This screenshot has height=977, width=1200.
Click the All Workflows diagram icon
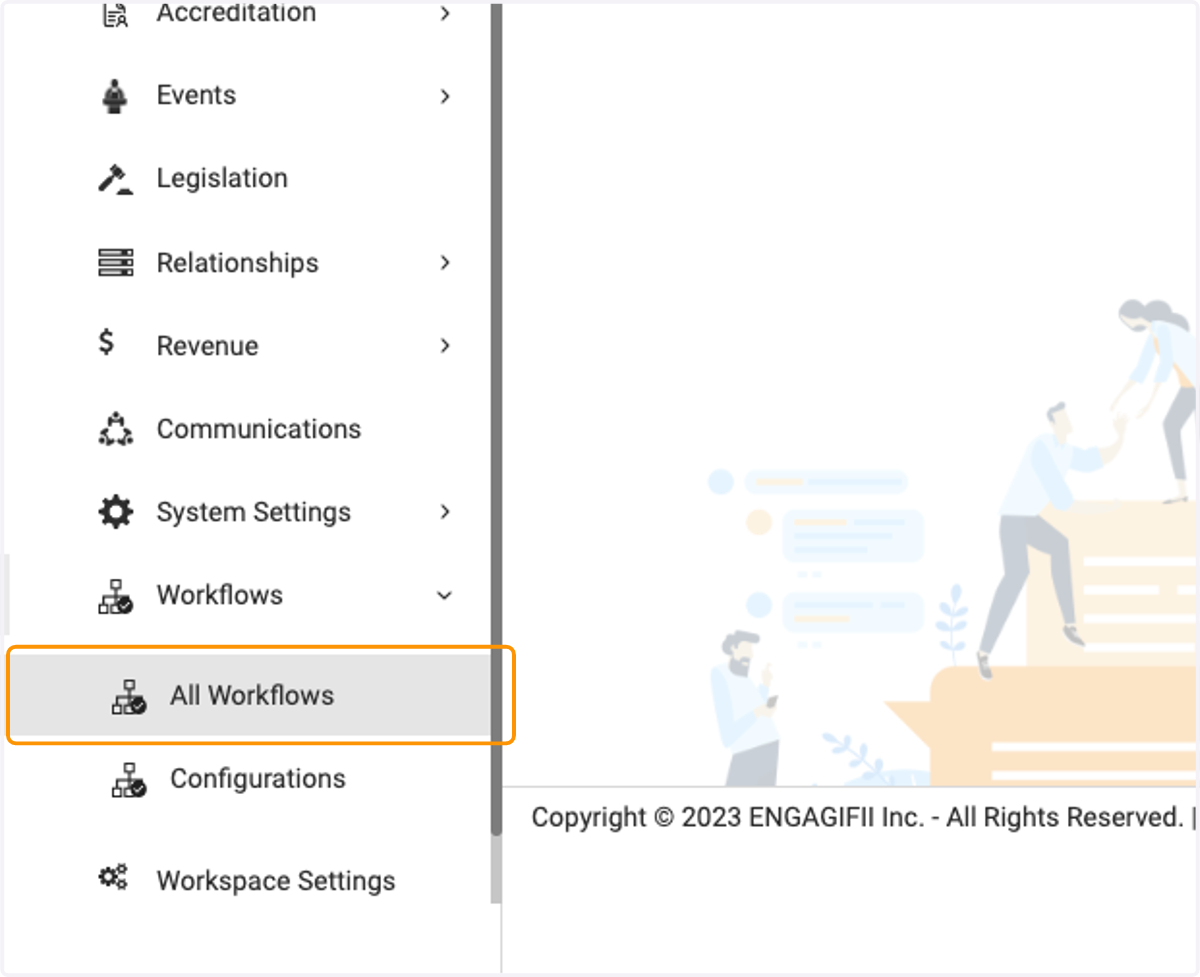128,696
